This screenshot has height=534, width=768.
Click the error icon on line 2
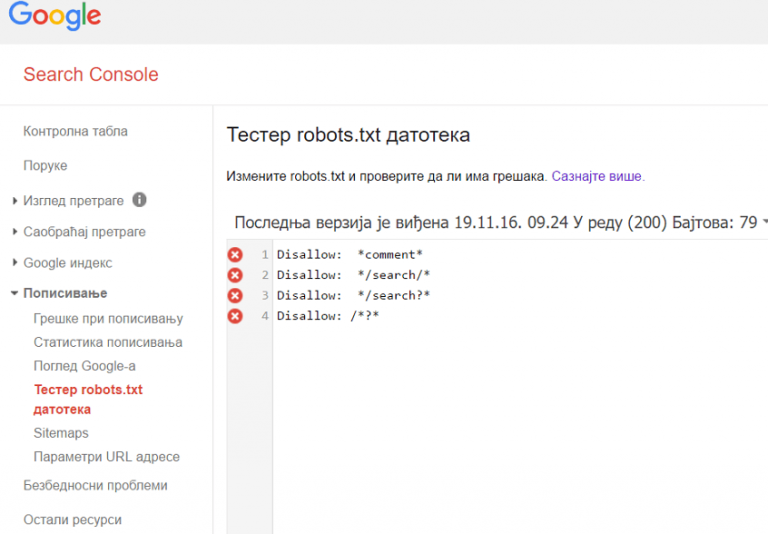pyautogui.click(x=235, y=275)
